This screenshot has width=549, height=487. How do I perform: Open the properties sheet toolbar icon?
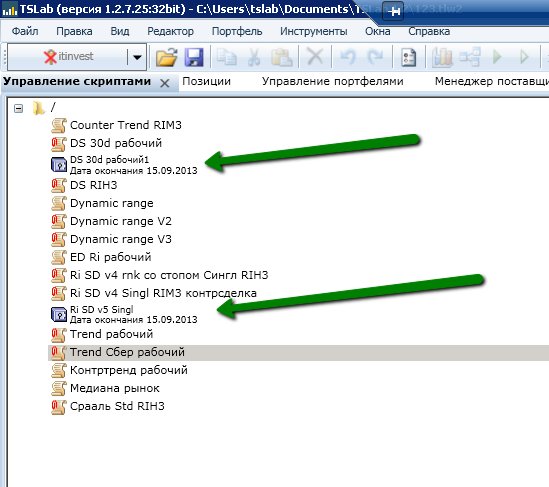(x=408, y=57)
